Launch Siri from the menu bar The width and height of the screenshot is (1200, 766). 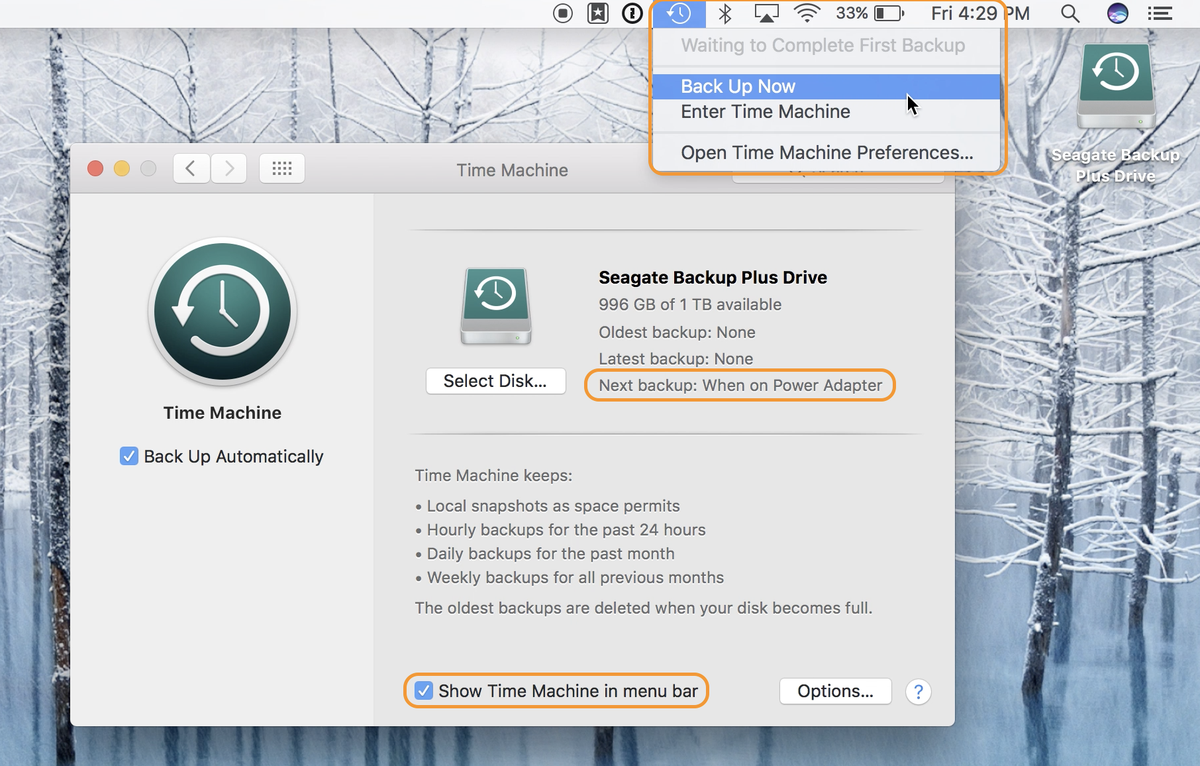(1118, 13)
